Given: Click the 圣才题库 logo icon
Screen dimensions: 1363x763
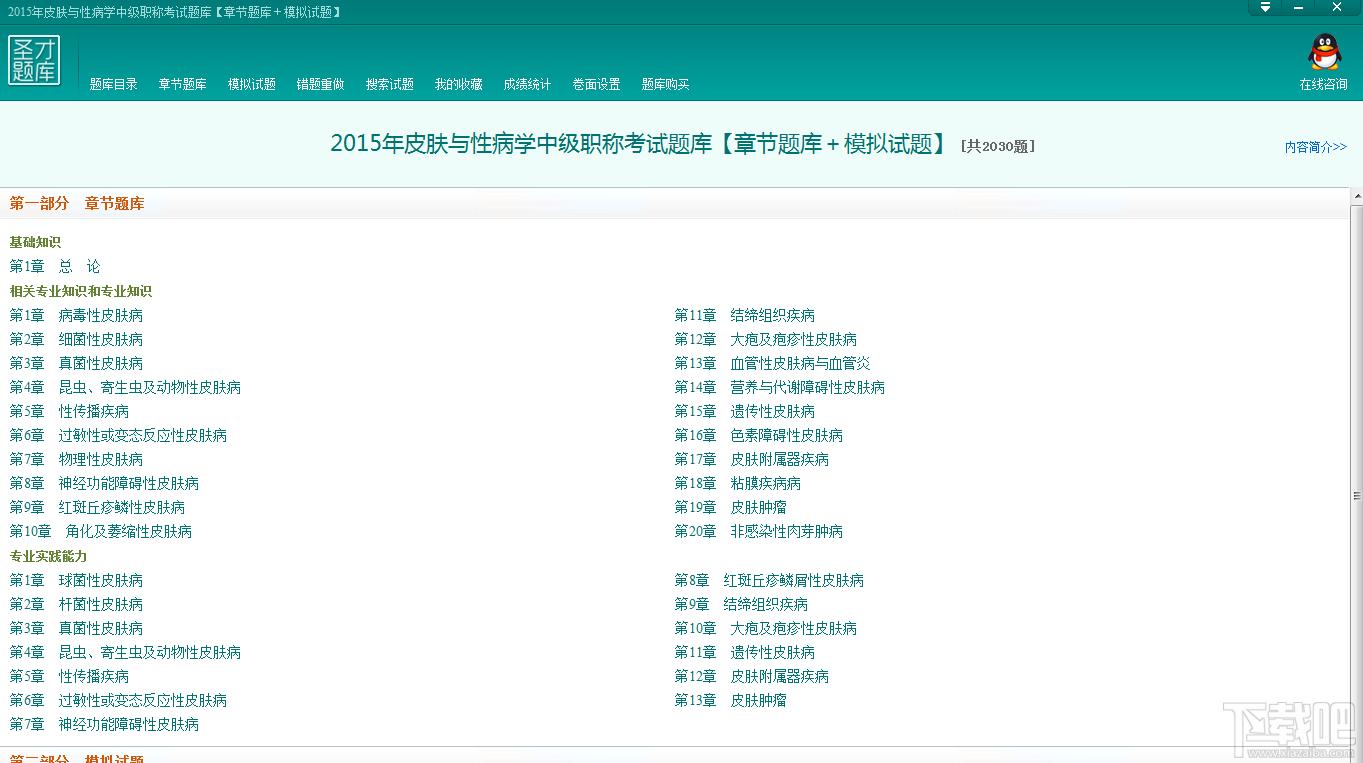Looking at the screenshot, I should point(34,60).
